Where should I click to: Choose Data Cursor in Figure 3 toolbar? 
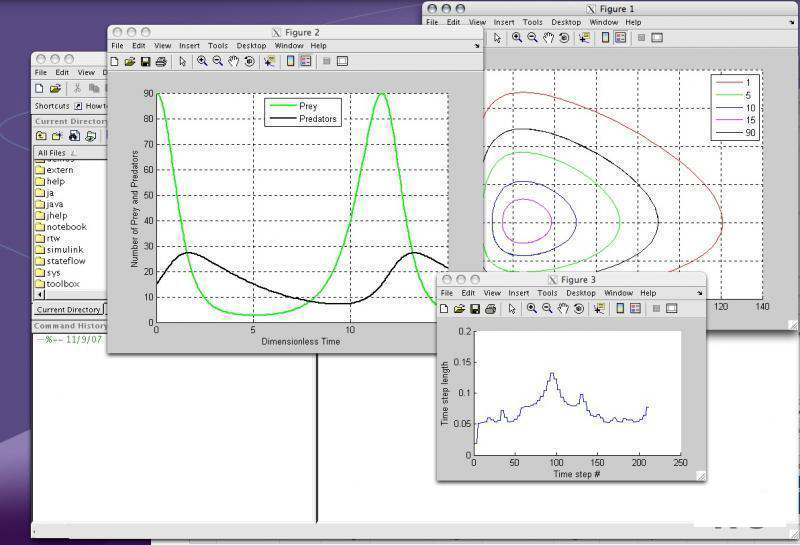point(599,309)
